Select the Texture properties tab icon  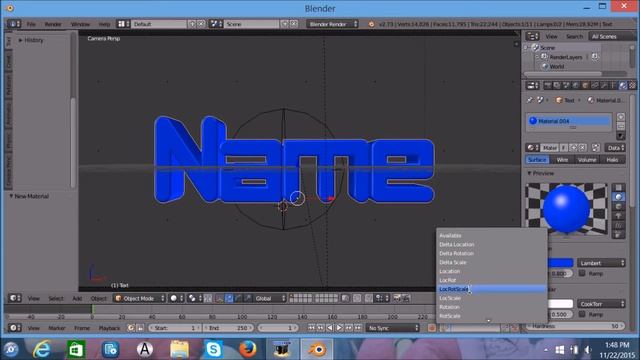point(632,85)
